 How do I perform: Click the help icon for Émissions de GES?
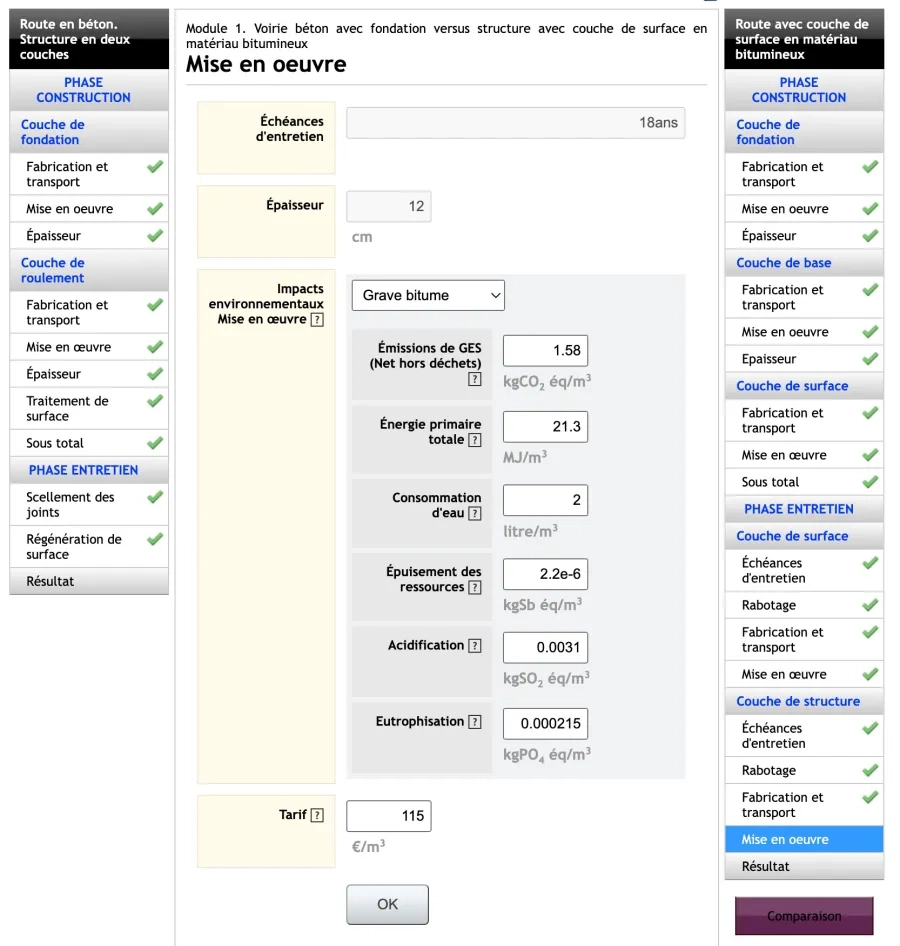[475, 379]
